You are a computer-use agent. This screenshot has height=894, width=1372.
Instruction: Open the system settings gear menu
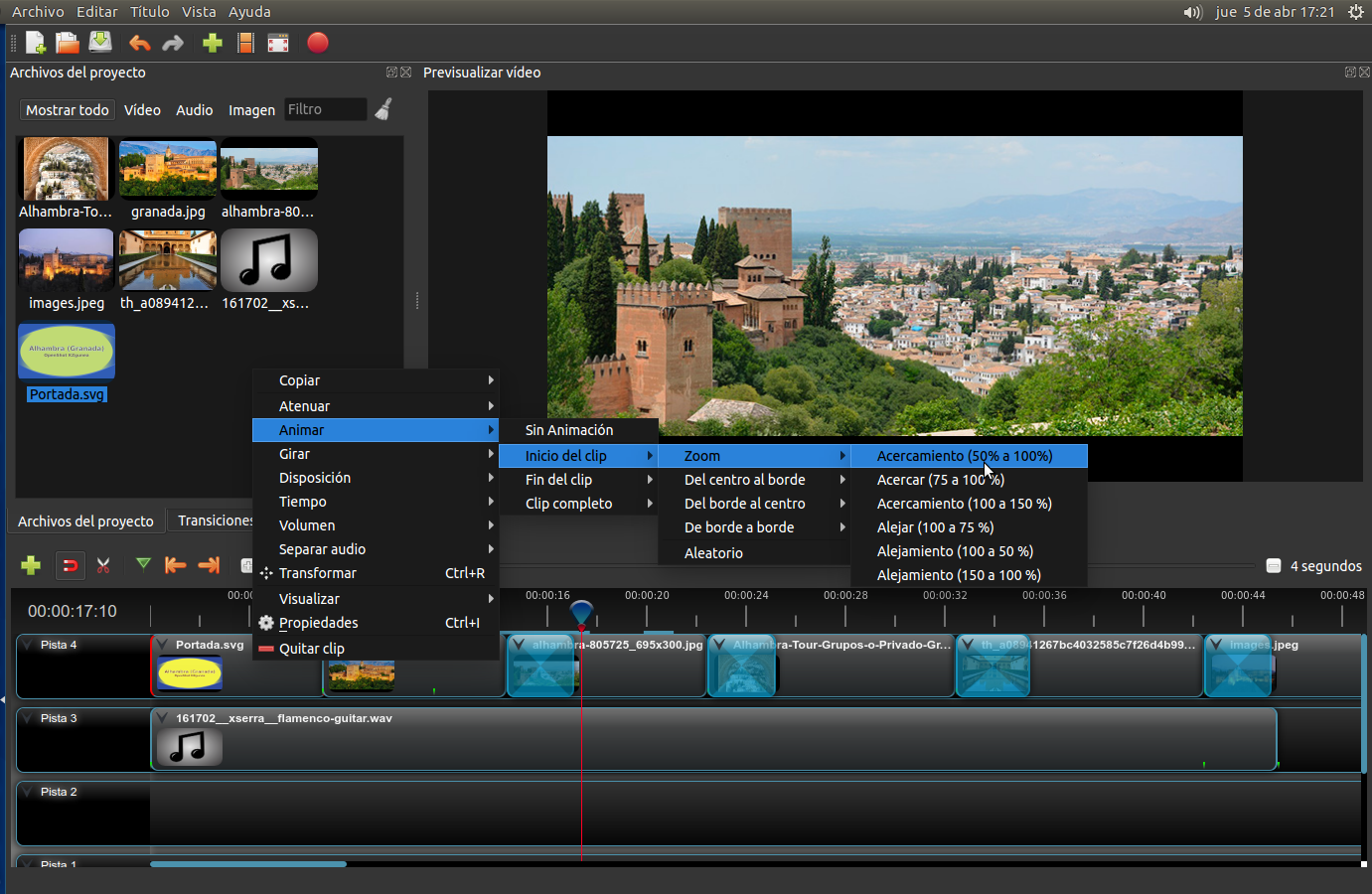[x=1356, y=12]
